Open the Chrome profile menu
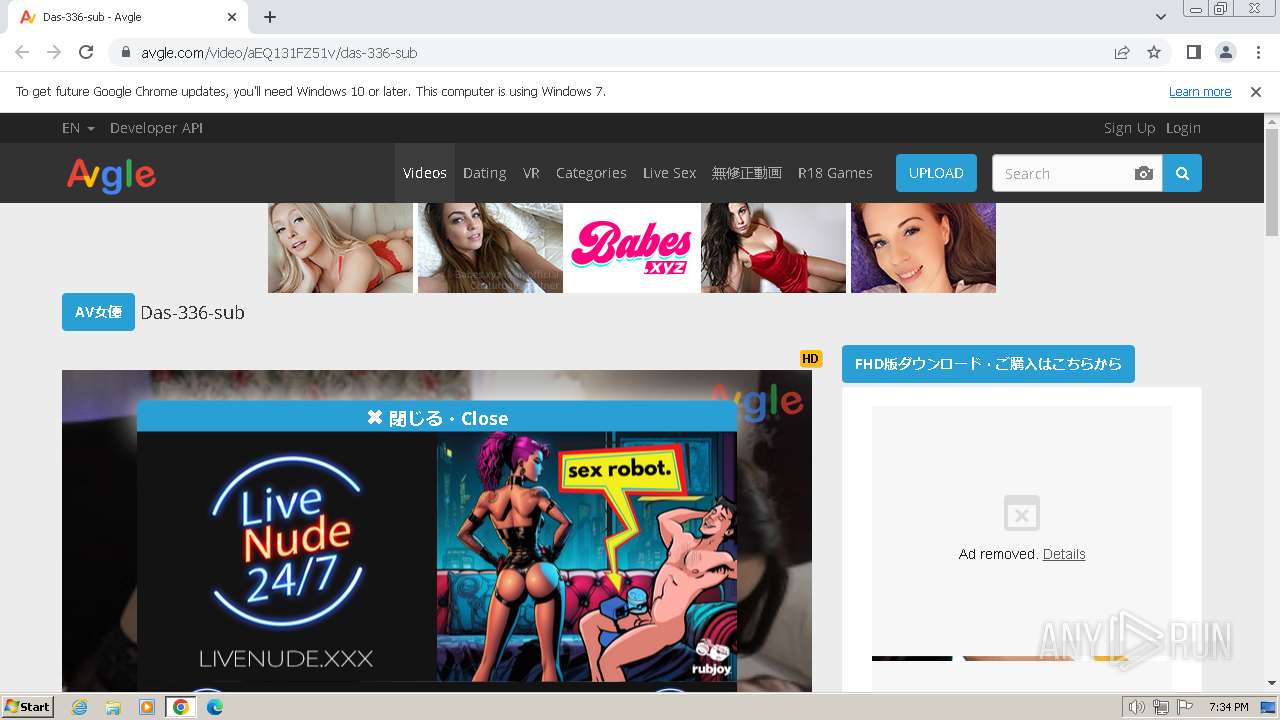Screen dimensions: 1280x720 tap(1225, 52)
